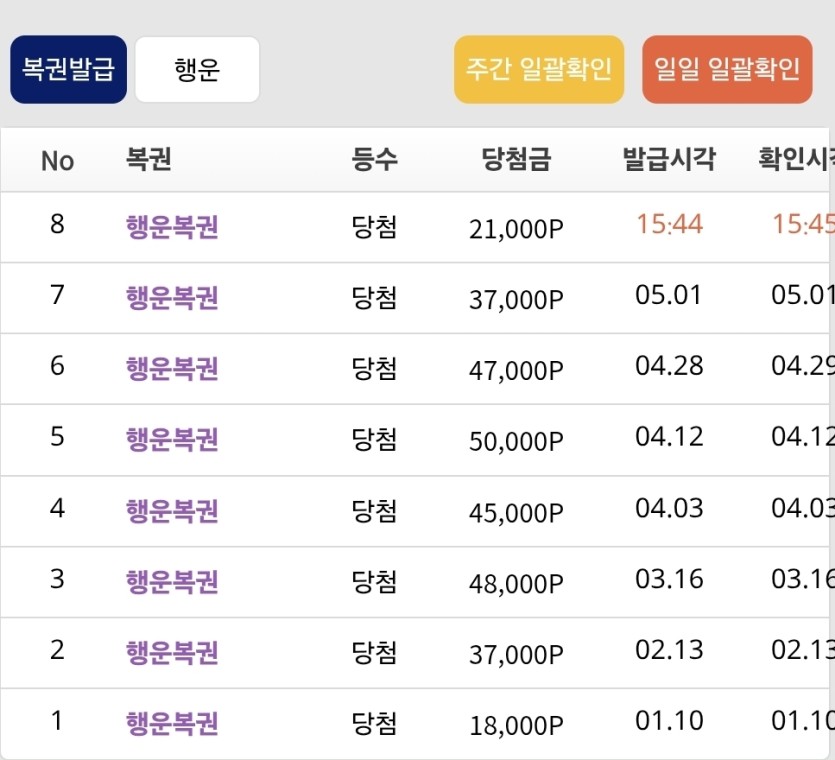
Task: Click the 05.01 issue date in row 7
Action: pos(669,295)
